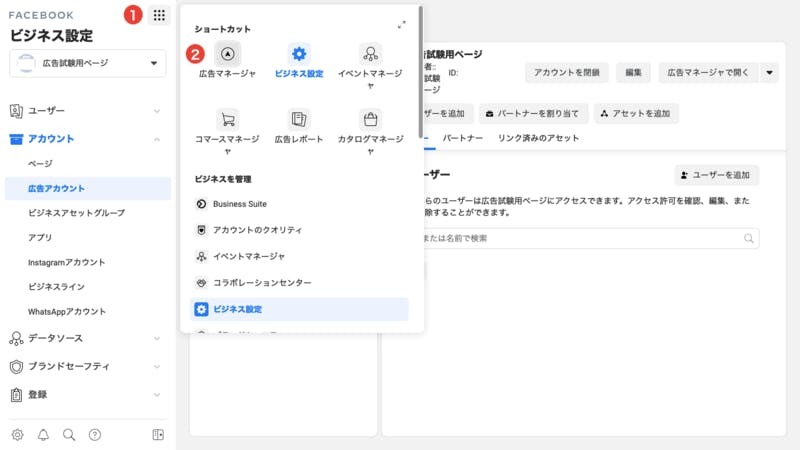Choose highlighted ビジネス設定 menu entry
800x450 pixels.
pyautogui.click(x=299, y=309)
